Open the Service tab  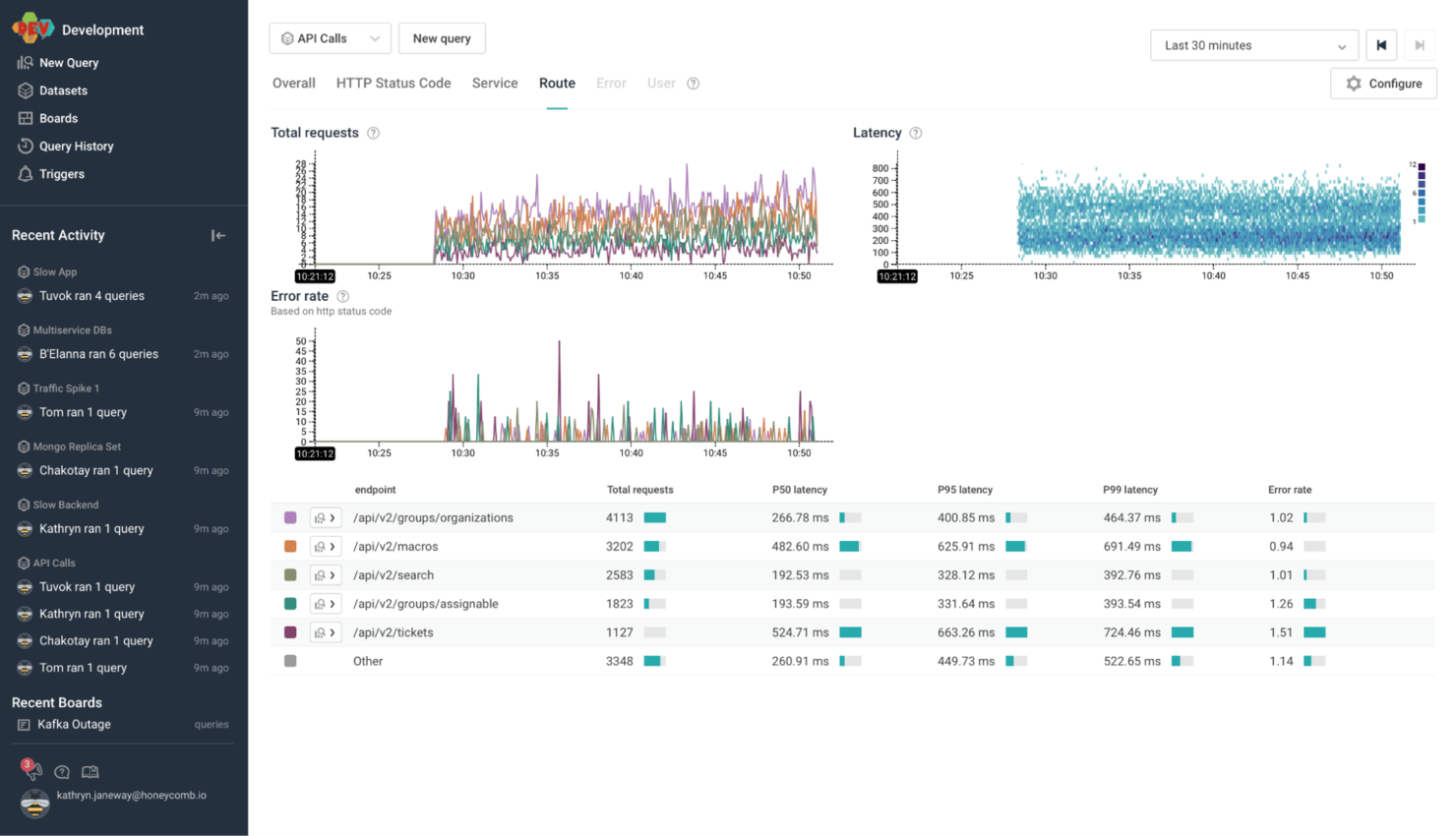click(495, 84)
